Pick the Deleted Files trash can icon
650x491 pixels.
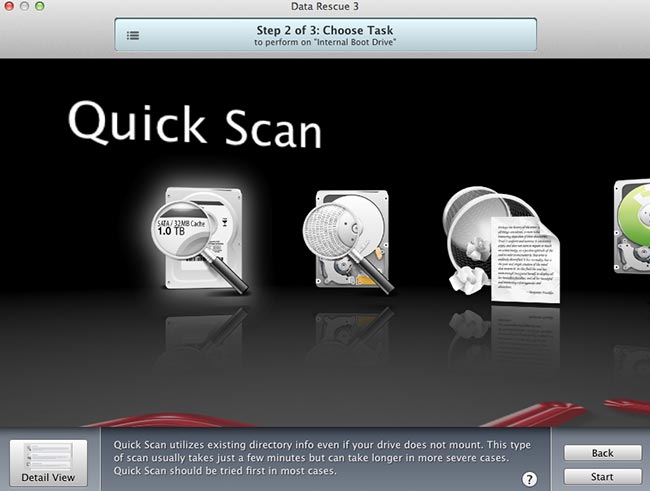click(x=501, y=245)
